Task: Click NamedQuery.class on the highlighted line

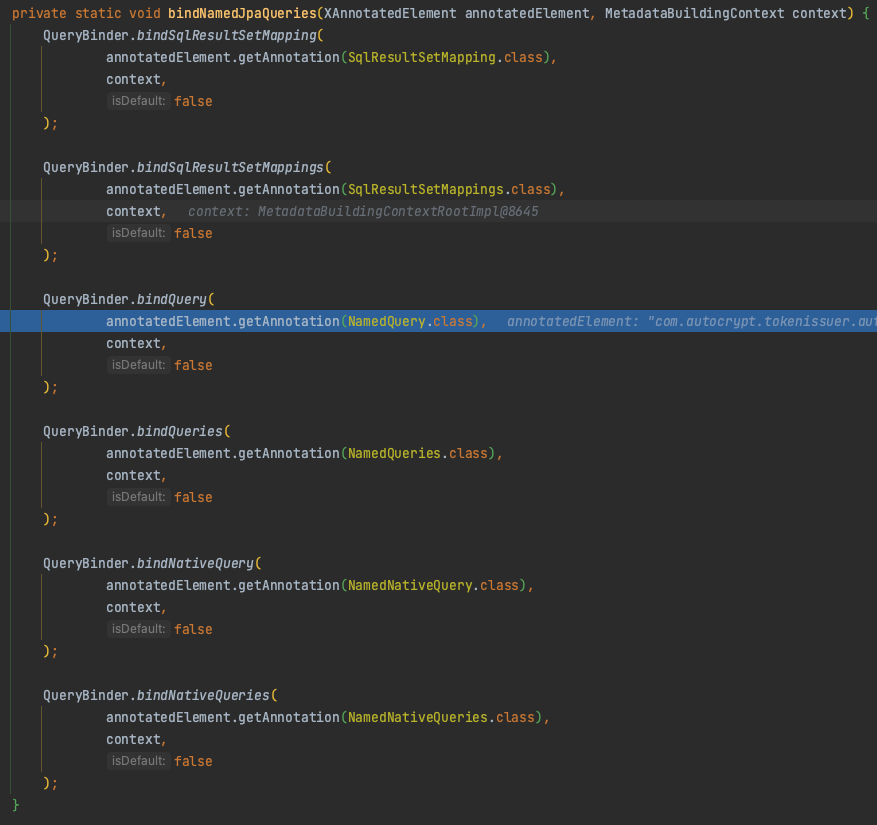Action: pos(410,322)
